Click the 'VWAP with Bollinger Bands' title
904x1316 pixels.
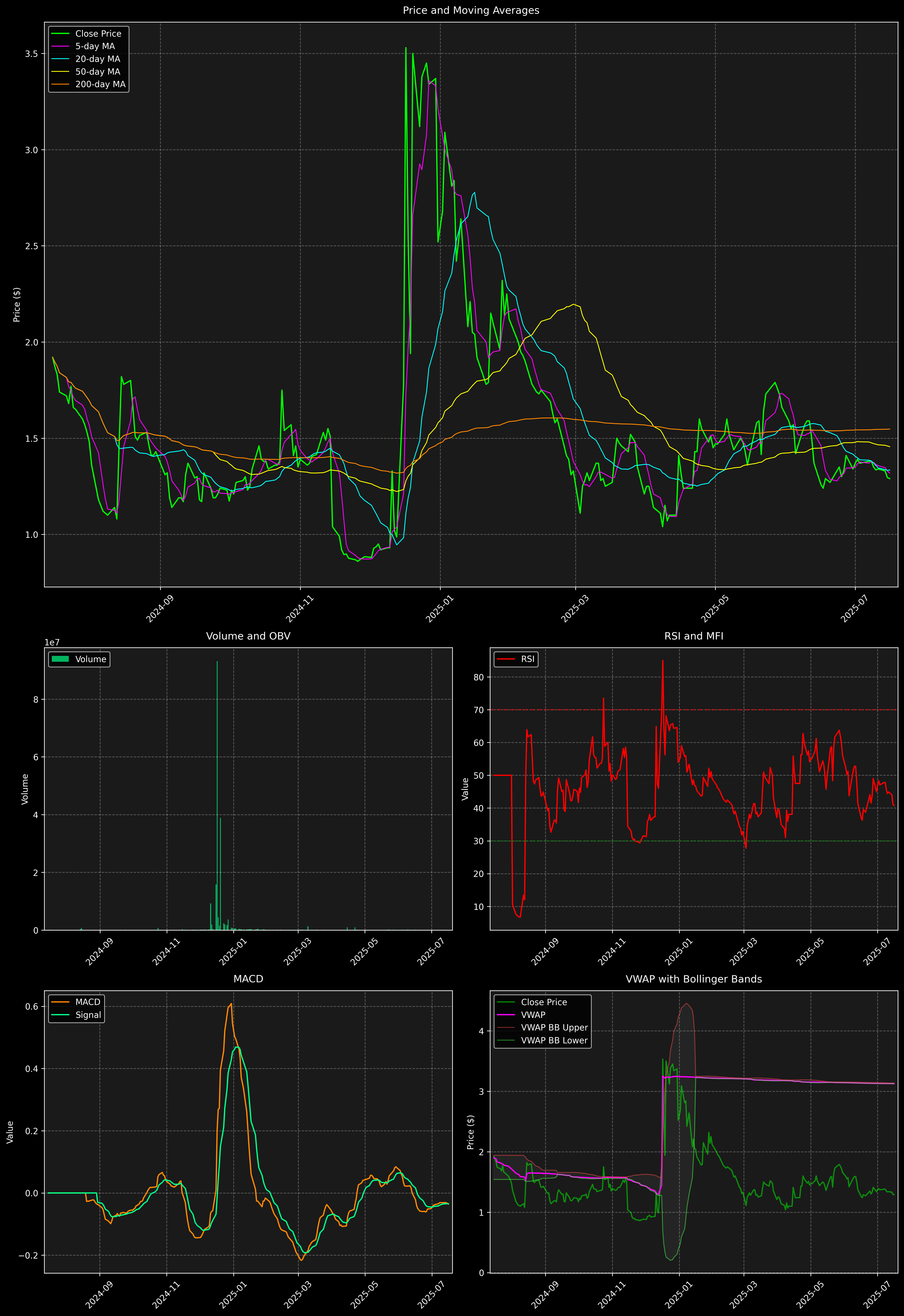(x=694, y=979)
